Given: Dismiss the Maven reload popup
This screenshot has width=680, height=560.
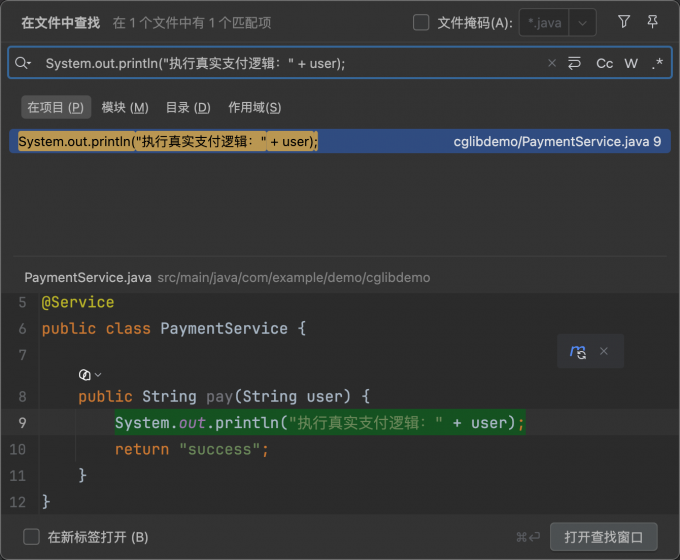Looking at the screenshot, I should click(x=604, y=351).
